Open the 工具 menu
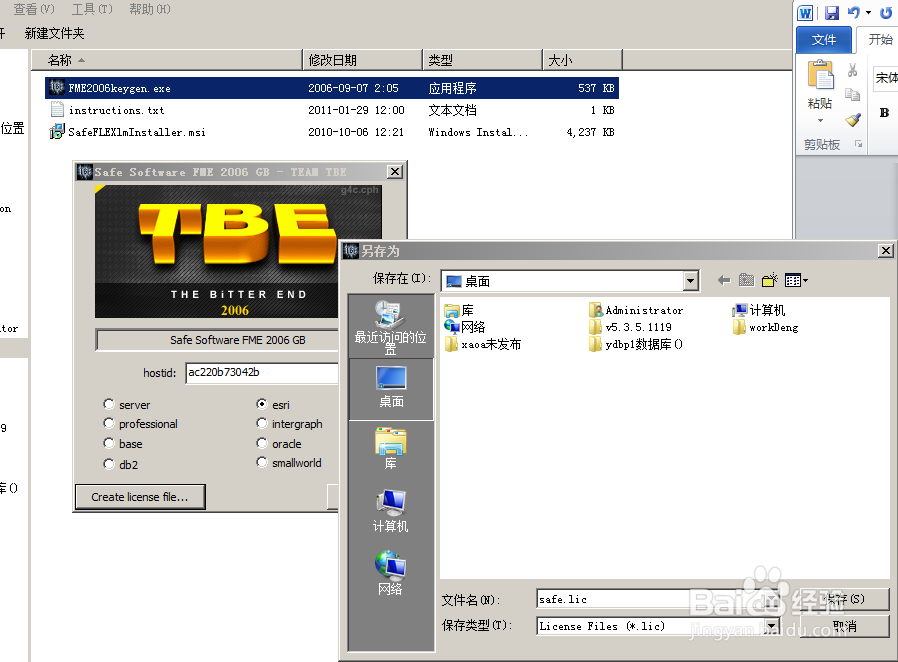This screenshot has height=662, width=898. (90, 9)
